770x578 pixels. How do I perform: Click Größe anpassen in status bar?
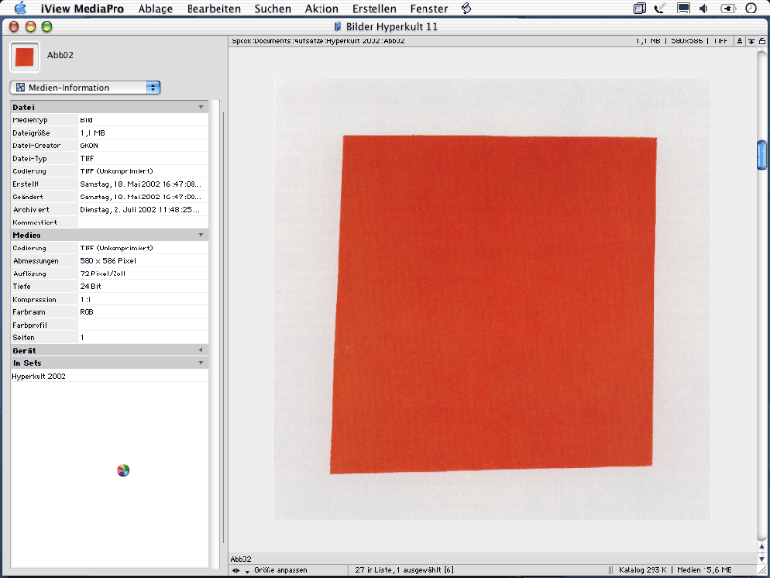(x=281, y=570)
